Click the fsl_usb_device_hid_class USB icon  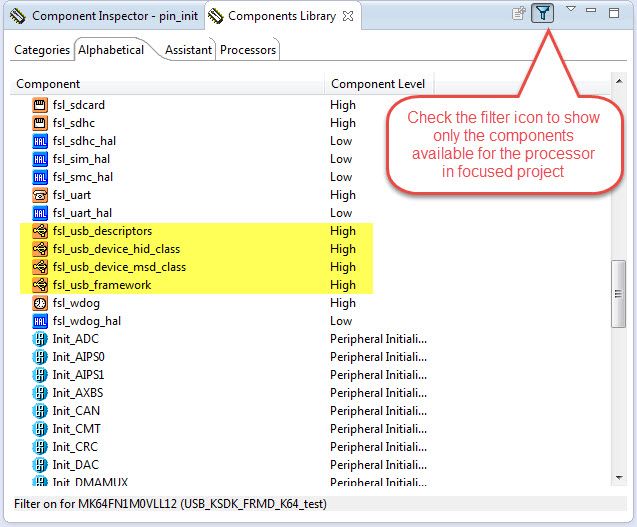(x=40, y=249)
